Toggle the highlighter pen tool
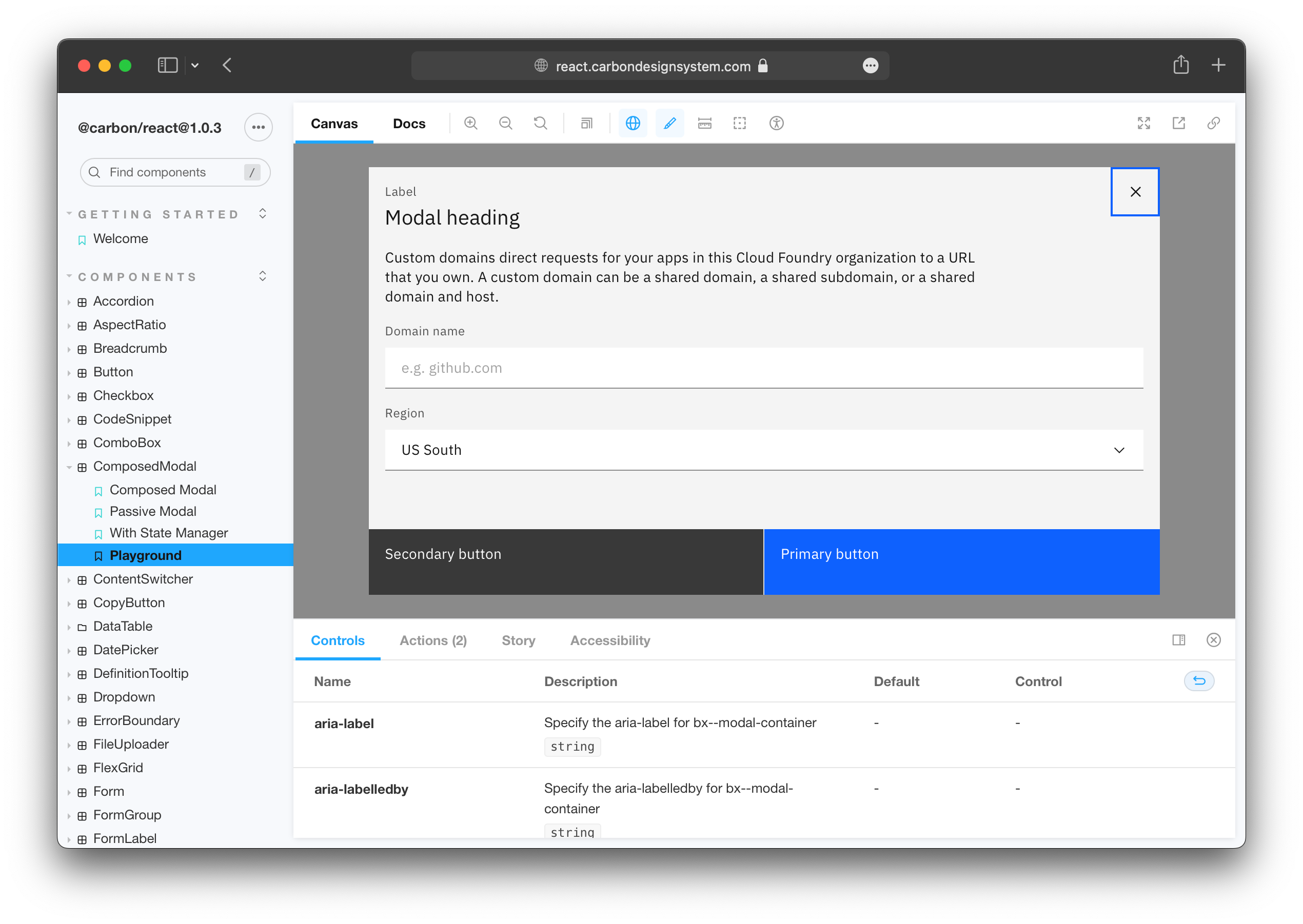The height and width of the screenshot is (924, 1303). coord(669,124)
